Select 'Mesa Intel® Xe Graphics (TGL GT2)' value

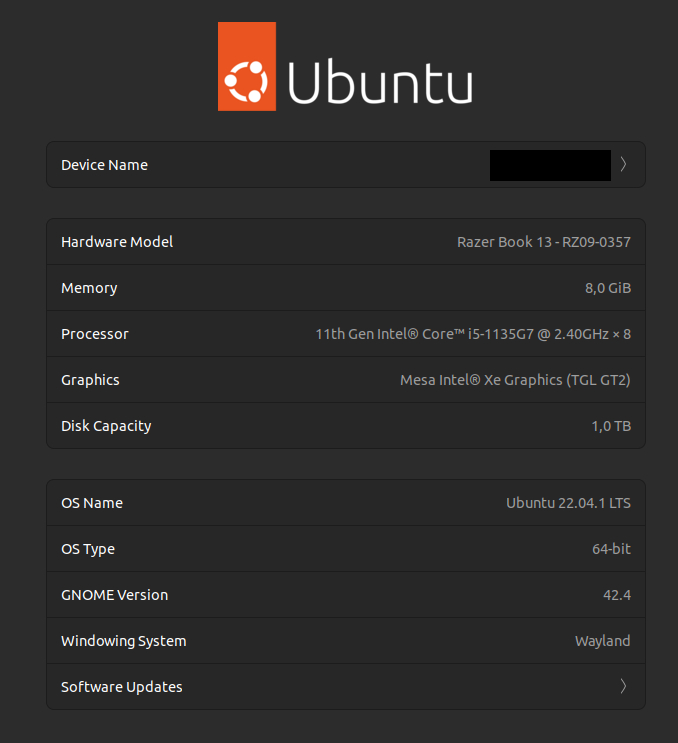coord(515,380)
